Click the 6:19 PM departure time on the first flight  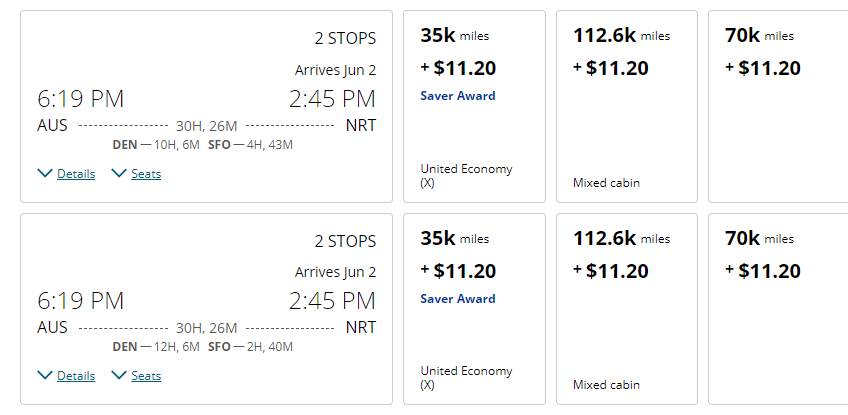(81, 99)
